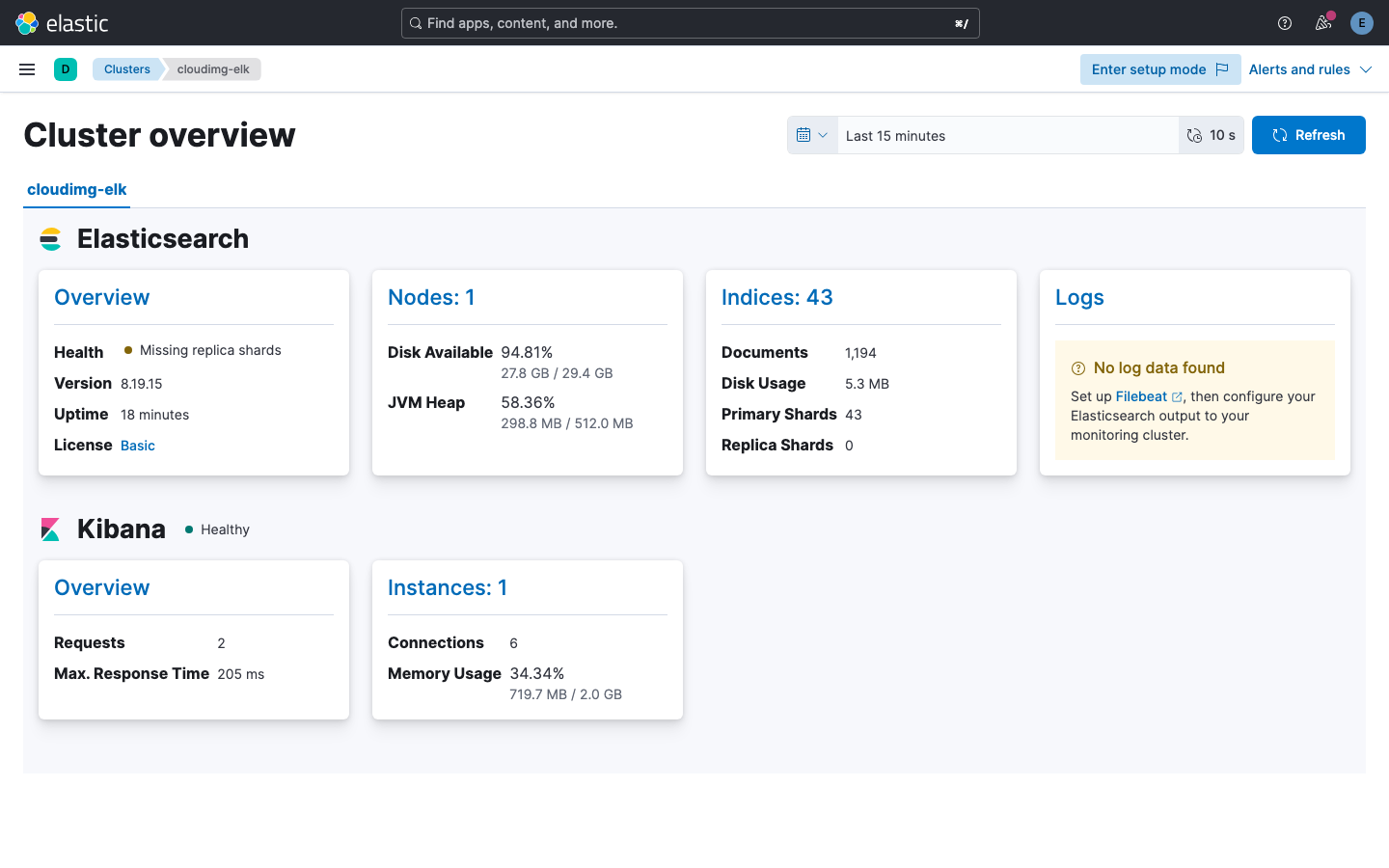
Task: Open the Elasticsearch Overview link
Action: (102, 297)
